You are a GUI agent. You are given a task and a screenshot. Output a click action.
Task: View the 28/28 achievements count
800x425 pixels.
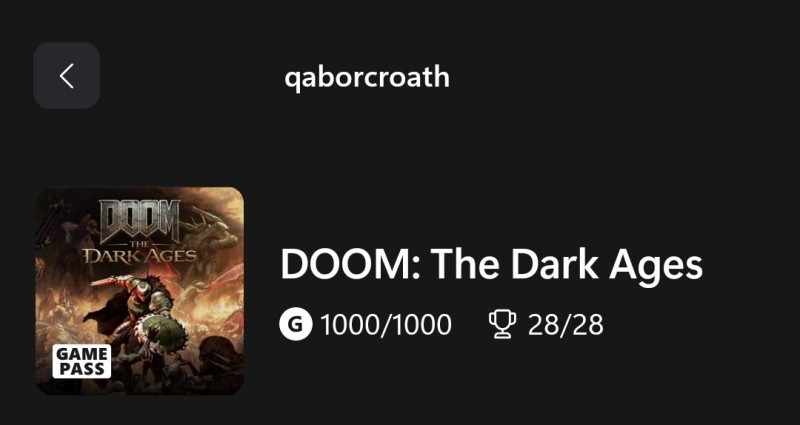tap(565, 324)
